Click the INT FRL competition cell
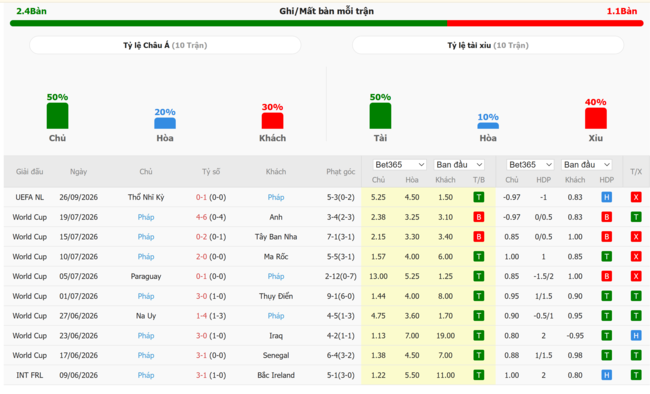The height and width of the screenshot is (394, 650). [x=29, y=375]
